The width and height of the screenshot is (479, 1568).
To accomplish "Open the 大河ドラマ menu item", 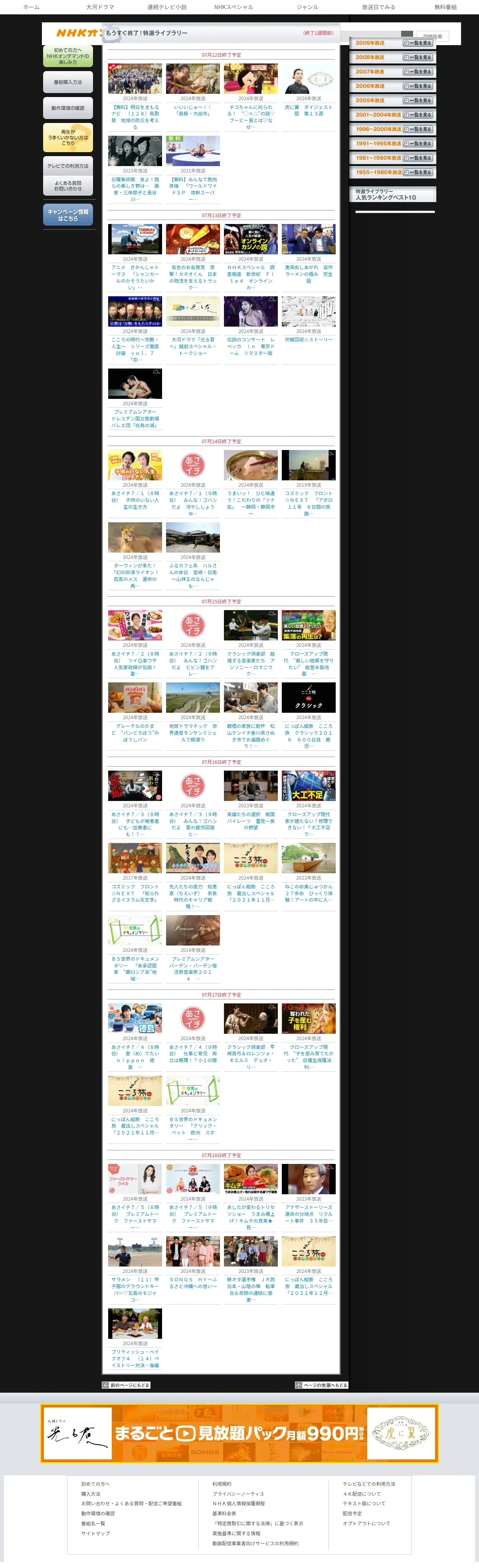I will click(x=100, y=7).
